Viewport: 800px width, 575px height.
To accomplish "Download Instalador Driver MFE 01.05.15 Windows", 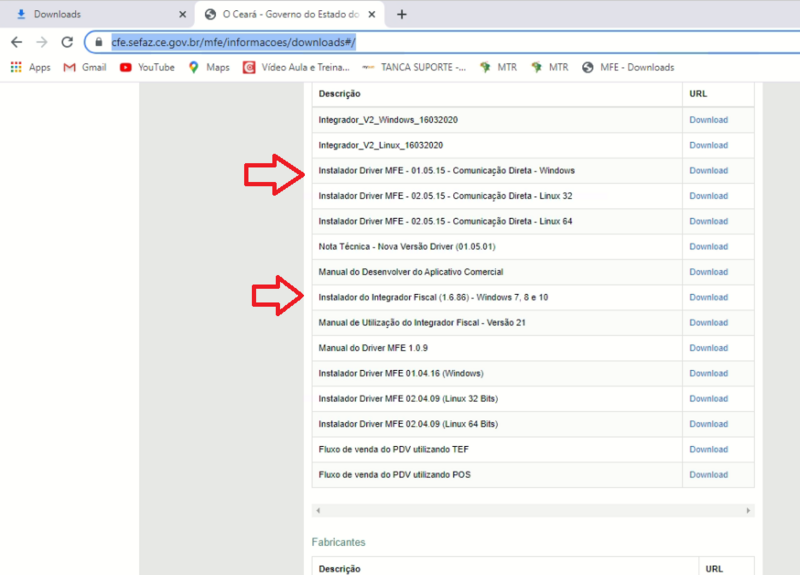I will tap(708, 170).
